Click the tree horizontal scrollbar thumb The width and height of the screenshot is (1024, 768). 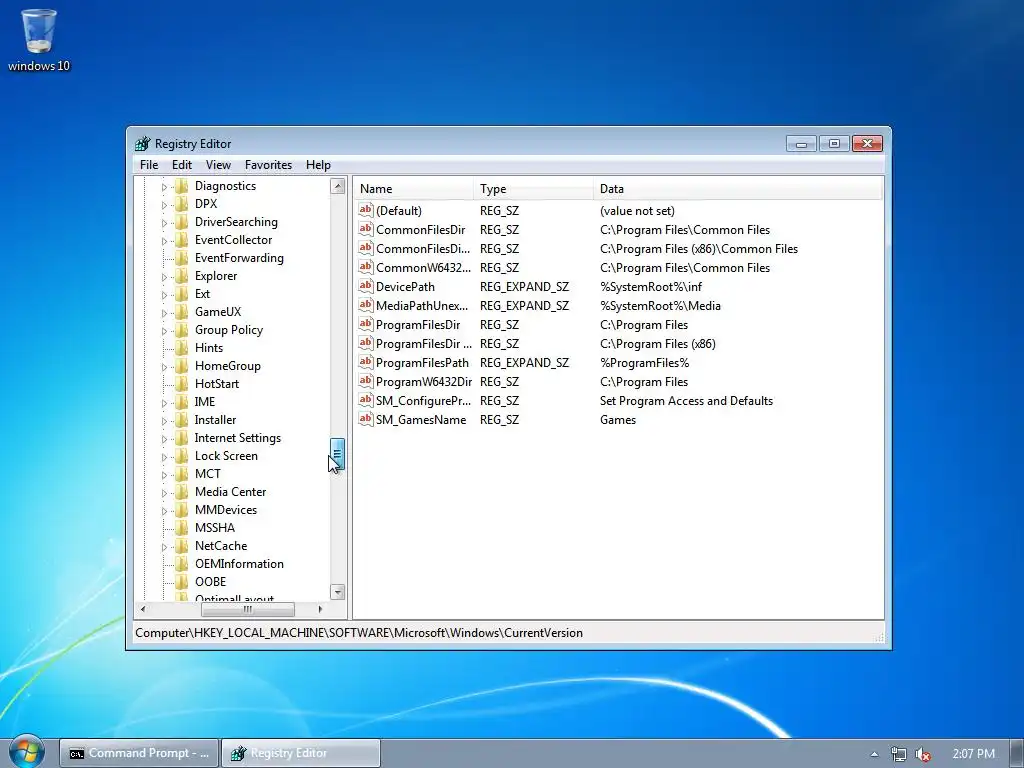[x=248, y=609]
